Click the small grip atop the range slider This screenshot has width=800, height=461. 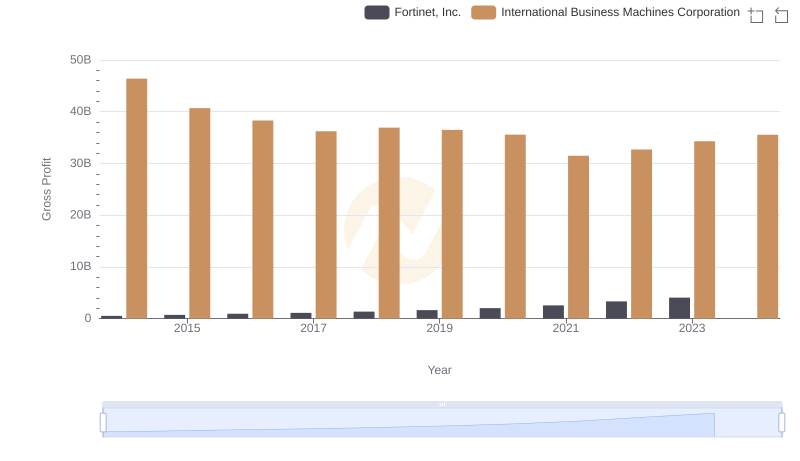click(x=442, y=404)
